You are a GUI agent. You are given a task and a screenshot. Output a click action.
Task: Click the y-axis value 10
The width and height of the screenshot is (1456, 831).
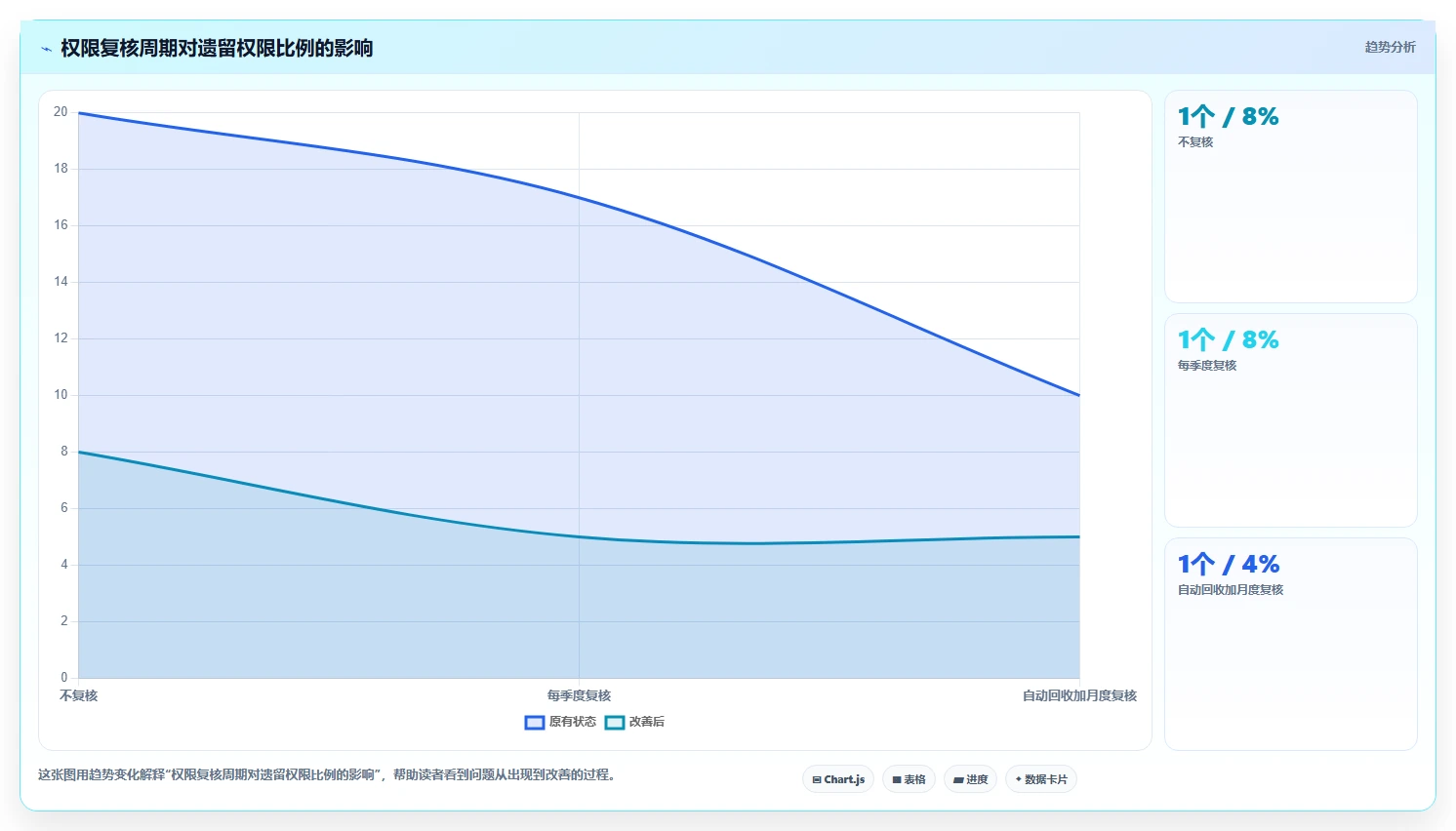click(x=61, y=395)
